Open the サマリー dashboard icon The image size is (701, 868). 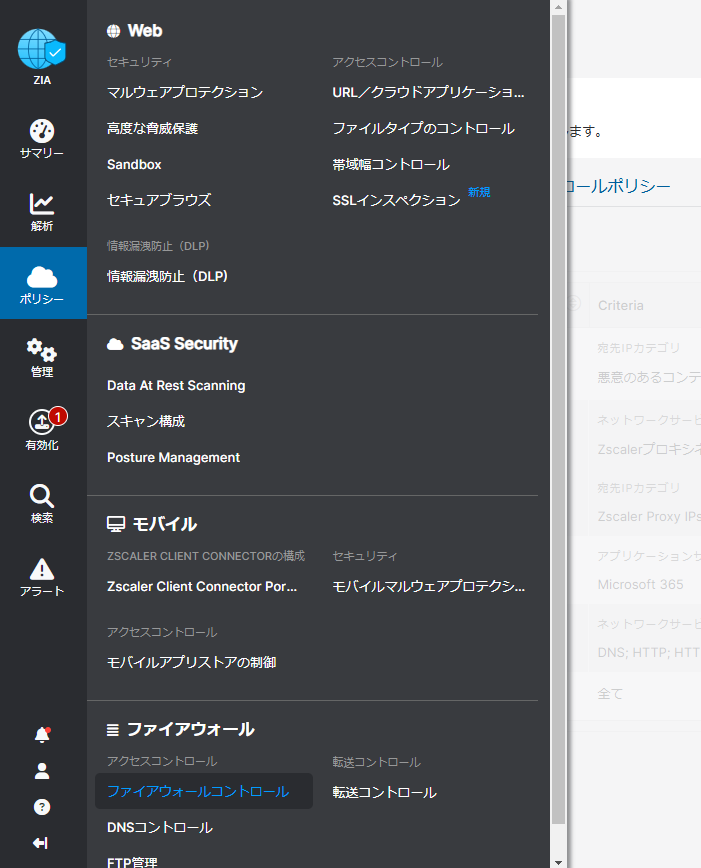point(42,131)
